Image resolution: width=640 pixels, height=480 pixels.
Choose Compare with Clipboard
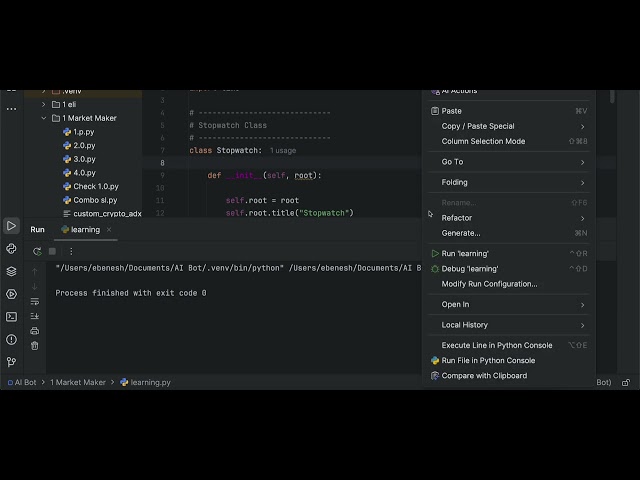tap(509, 376)
